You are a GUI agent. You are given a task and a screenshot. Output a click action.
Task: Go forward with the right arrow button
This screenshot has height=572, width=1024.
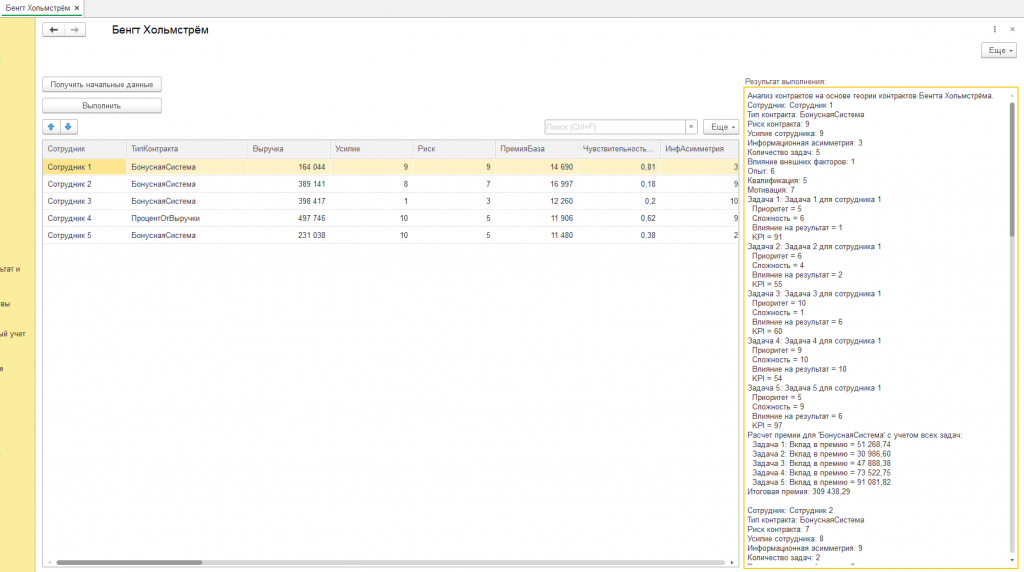(75, 30)
